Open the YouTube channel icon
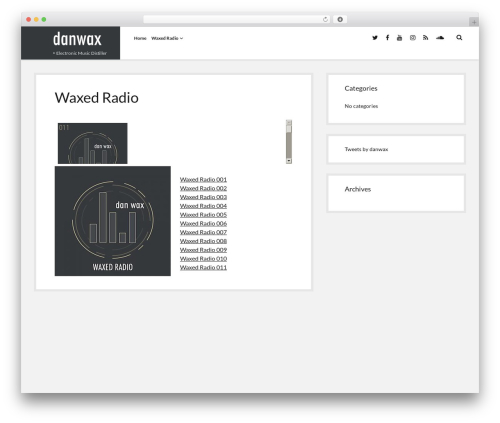This screenshot has height=423, width=500. tap(399, 38)
